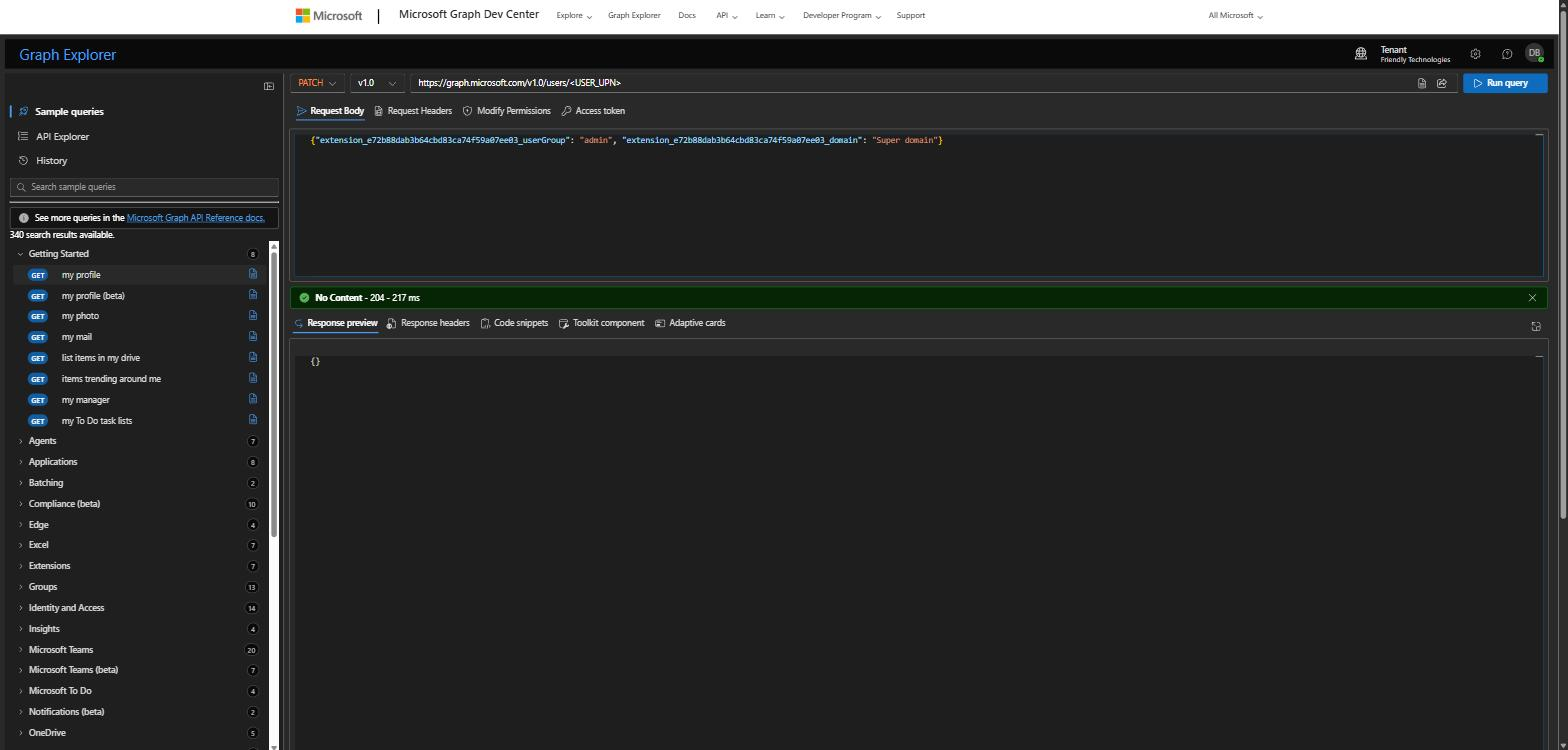Viewport: 1568px width, 750px height.
Task: Open docs icon for my manager query
Action: pos(253,399)
